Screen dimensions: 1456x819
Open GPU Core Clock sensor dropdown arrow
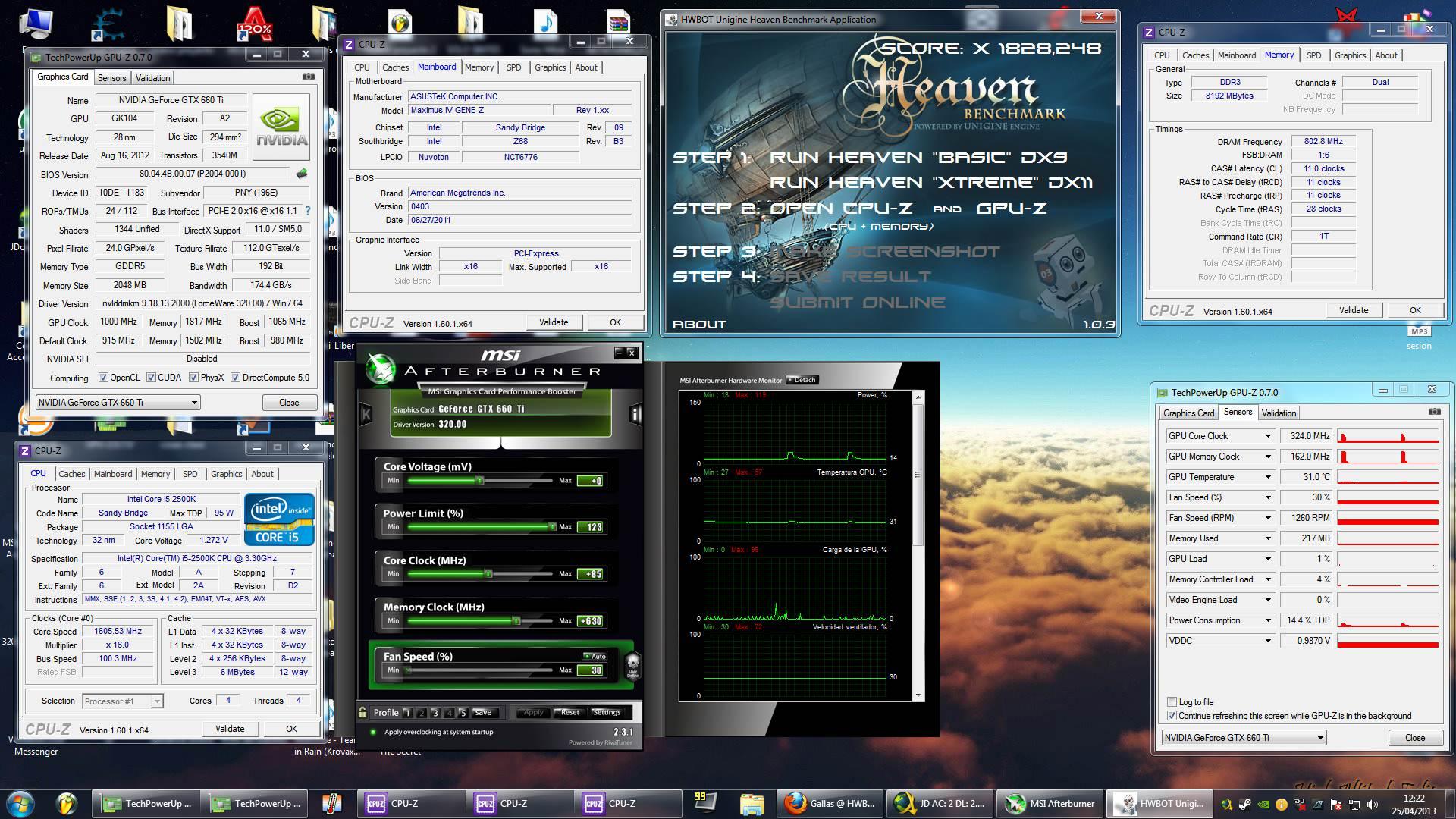point(1268,436)
